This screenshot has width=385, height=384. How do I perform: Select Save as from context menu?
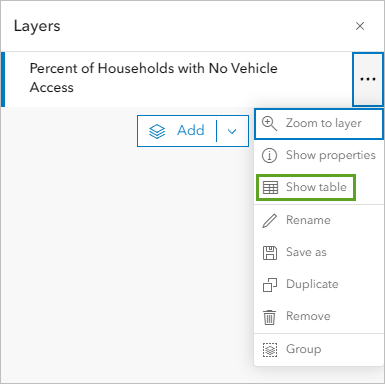pos(319,252)
